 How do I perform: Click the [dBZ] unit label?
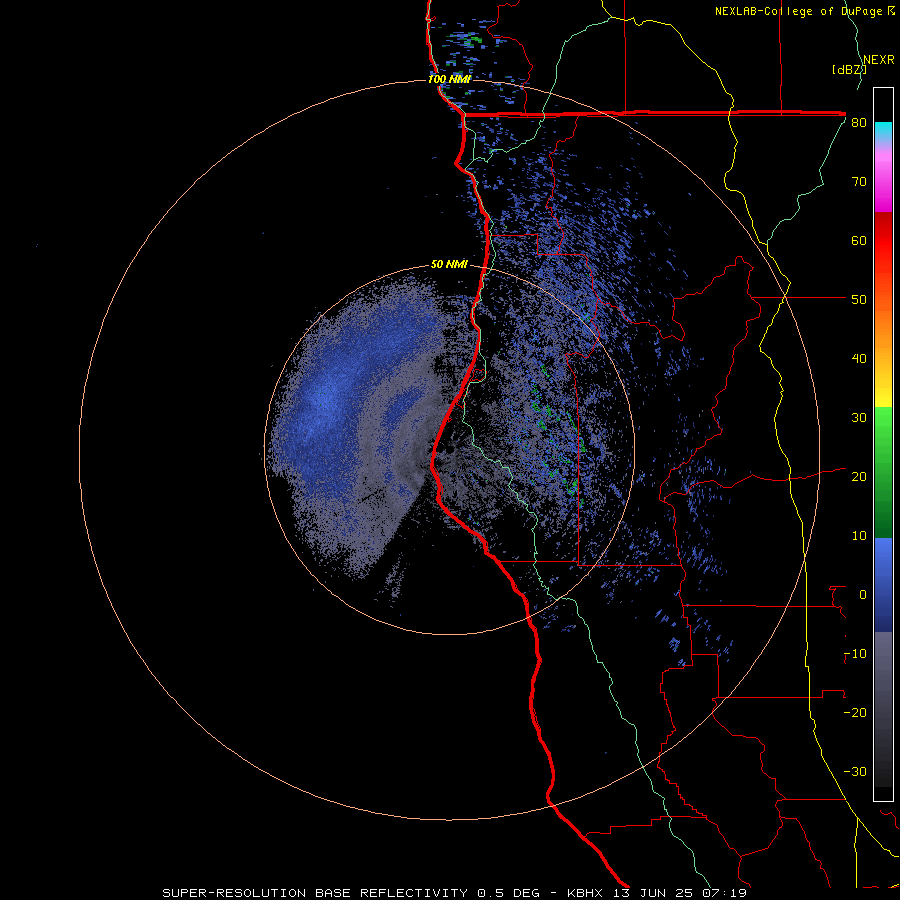(x=849, y=70)
